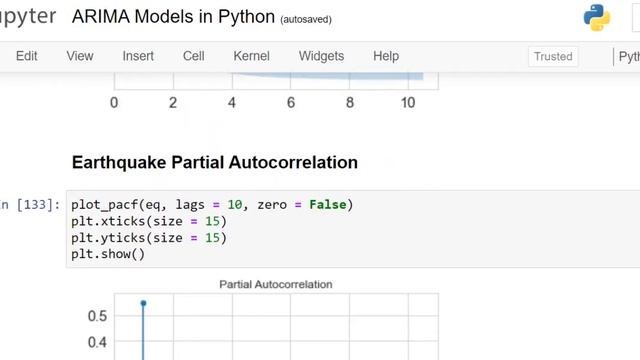Image resolution: width=640 pixels, height=360 pixels.
Task: Click the x-axis tick label 6
Action: tap(291, 102)
